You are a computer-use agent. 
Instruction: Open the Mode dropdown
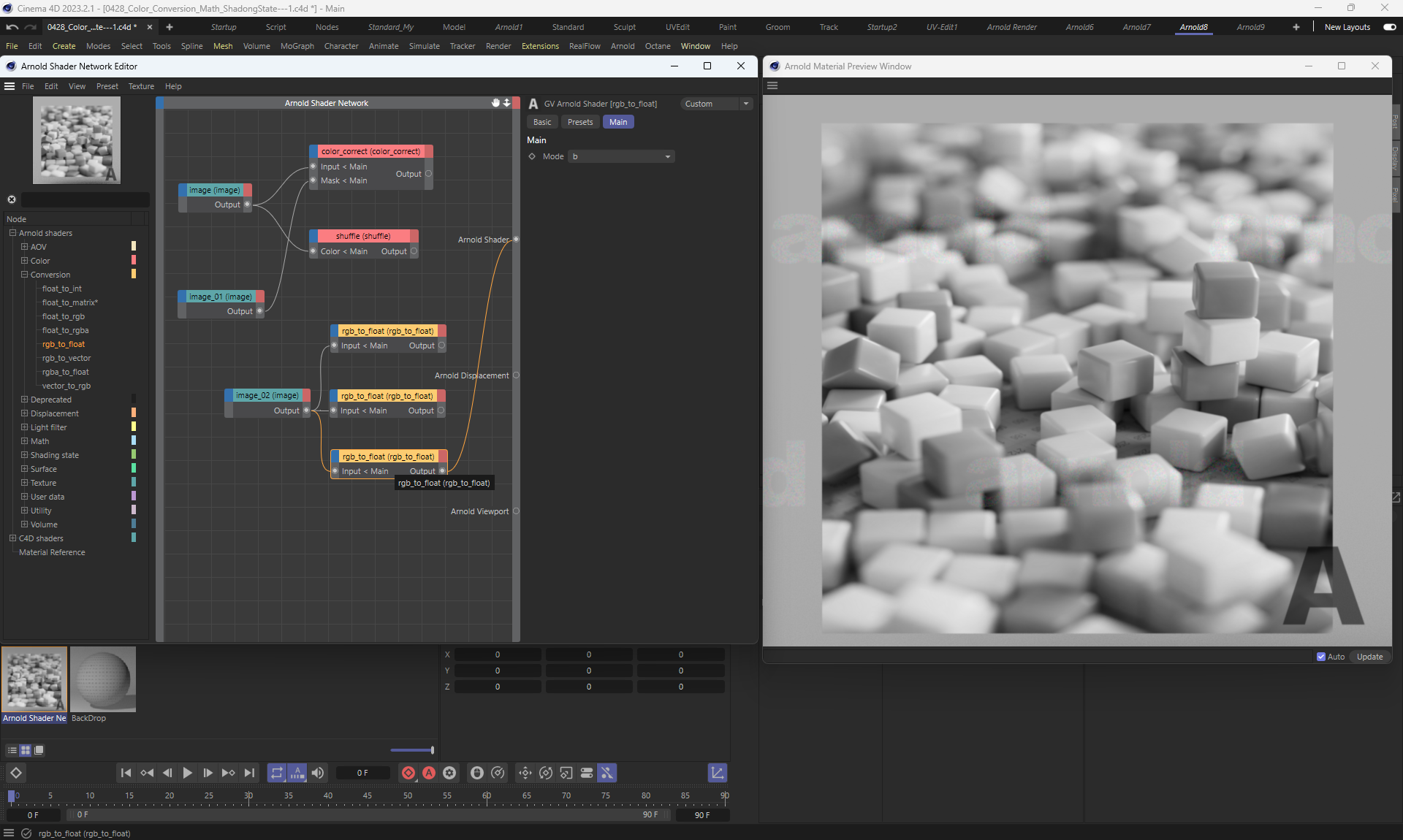[621, 156]
